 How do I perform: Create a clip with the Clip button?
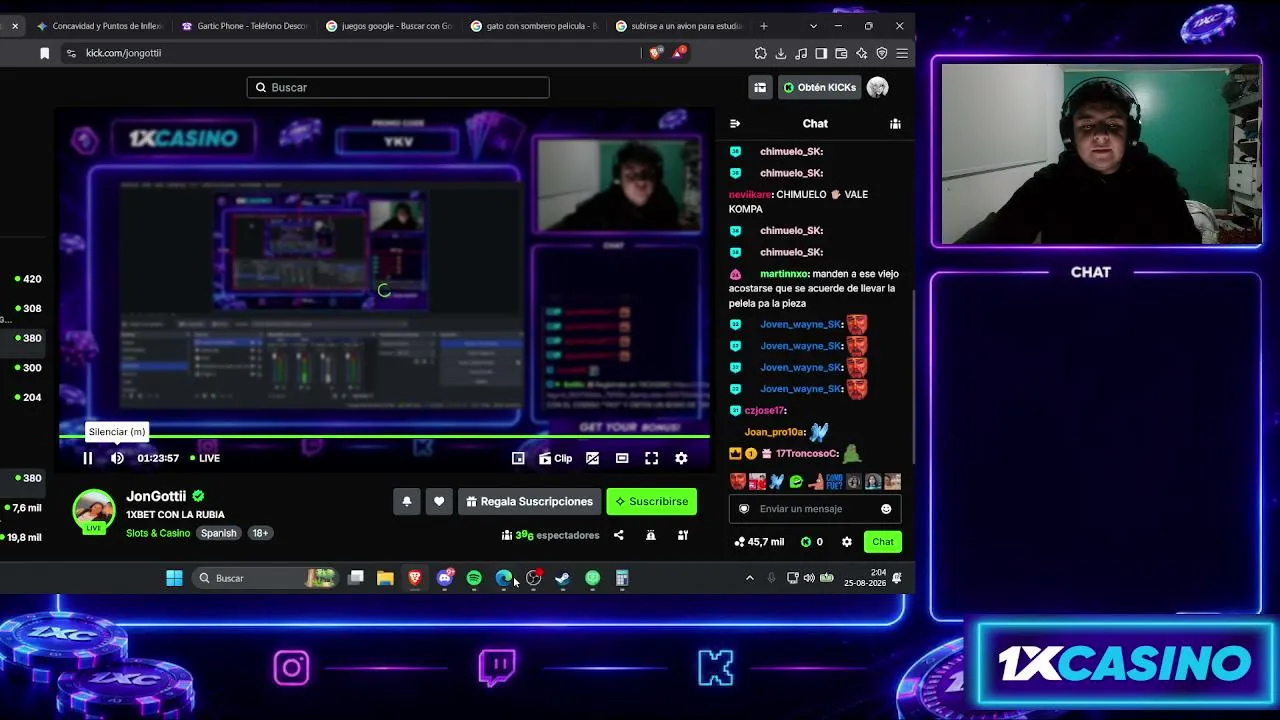tap(555, 458)
